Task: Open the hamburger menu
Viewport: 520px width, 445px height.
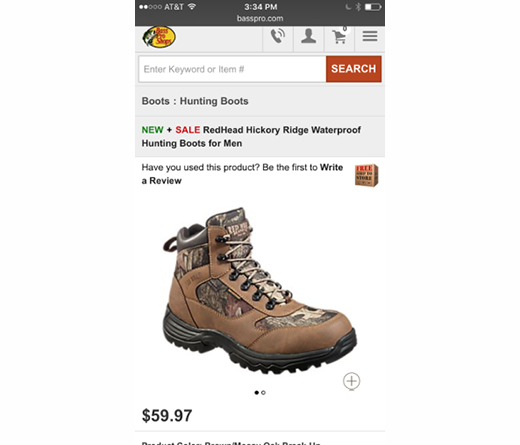Action: [x=370, y=36]
